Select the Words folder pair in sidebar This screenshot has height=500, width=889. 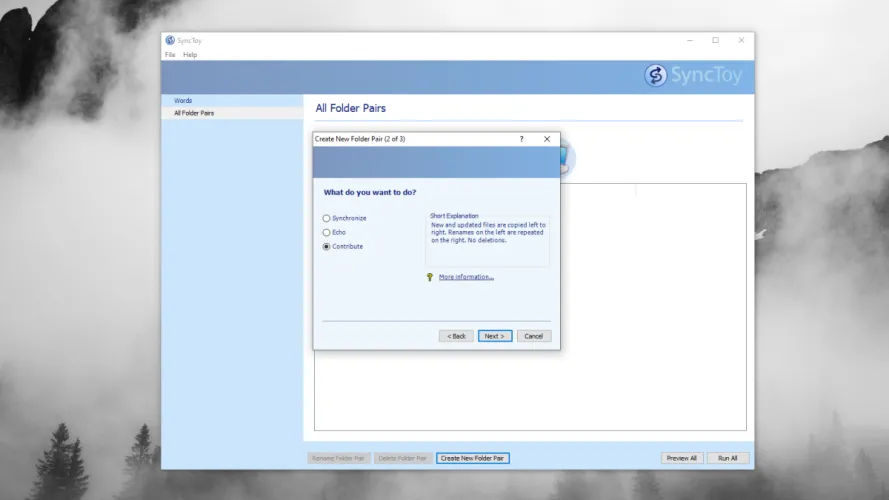(183, 100)
